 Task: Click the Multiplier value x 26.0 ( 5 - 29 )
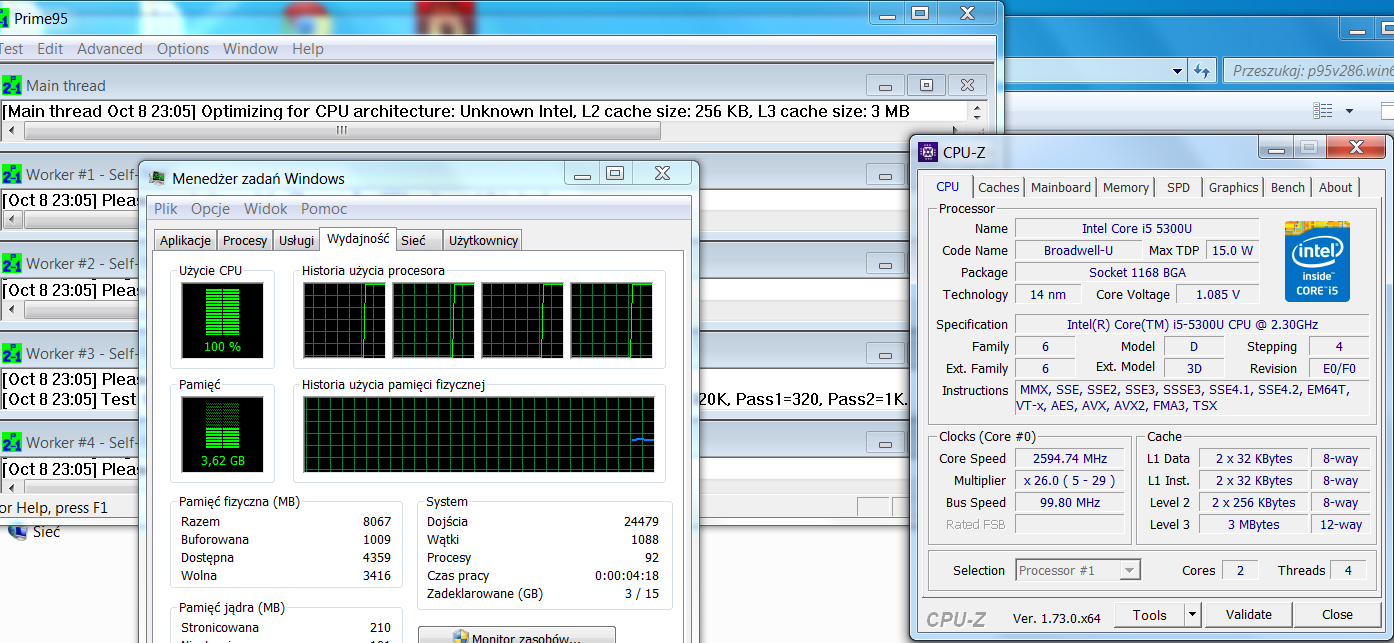click(x=1071, y=480)
